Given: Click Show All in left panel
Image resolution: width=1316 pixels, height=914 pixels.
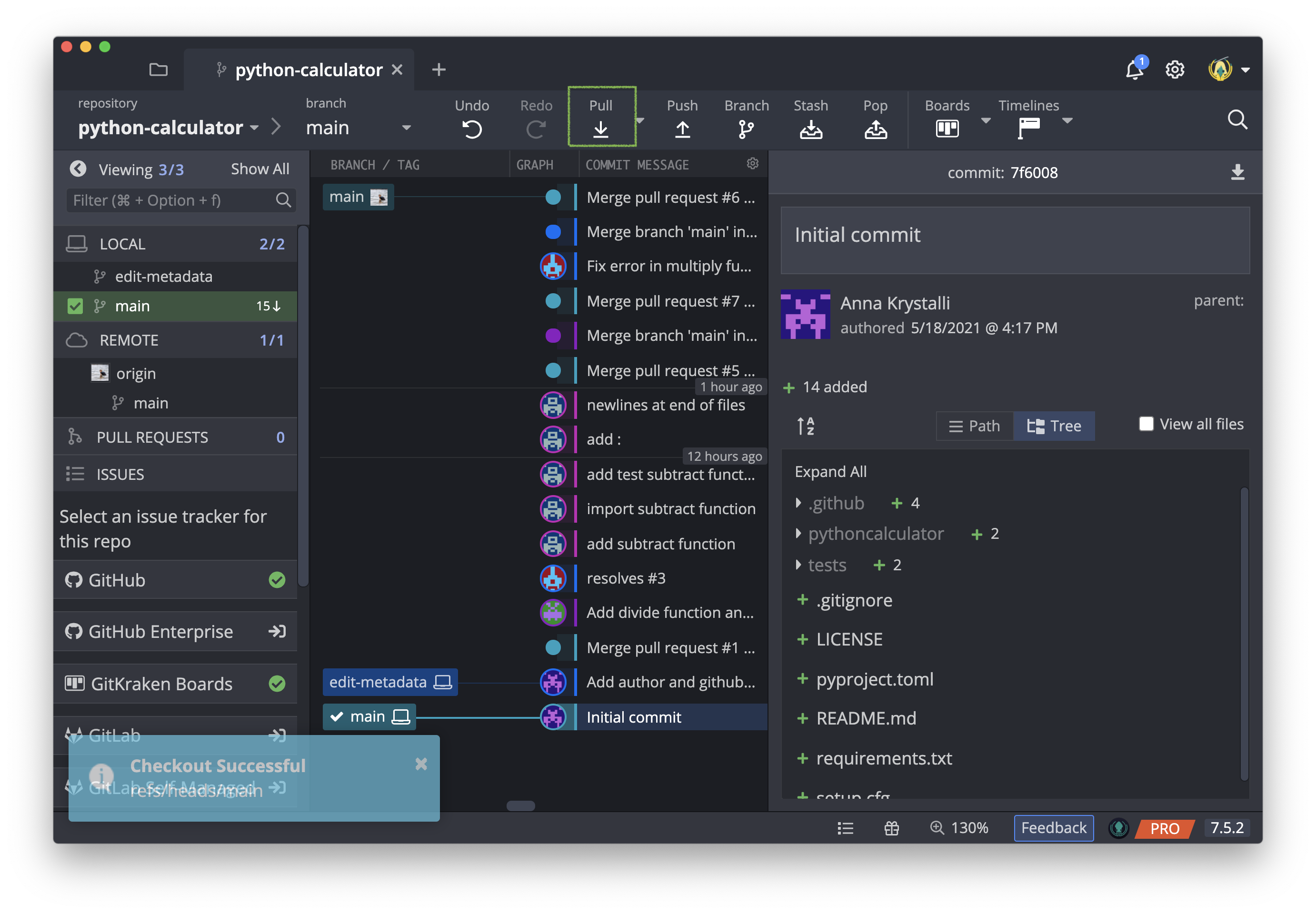Looking at the screenshot, I should tap(259, 169).
